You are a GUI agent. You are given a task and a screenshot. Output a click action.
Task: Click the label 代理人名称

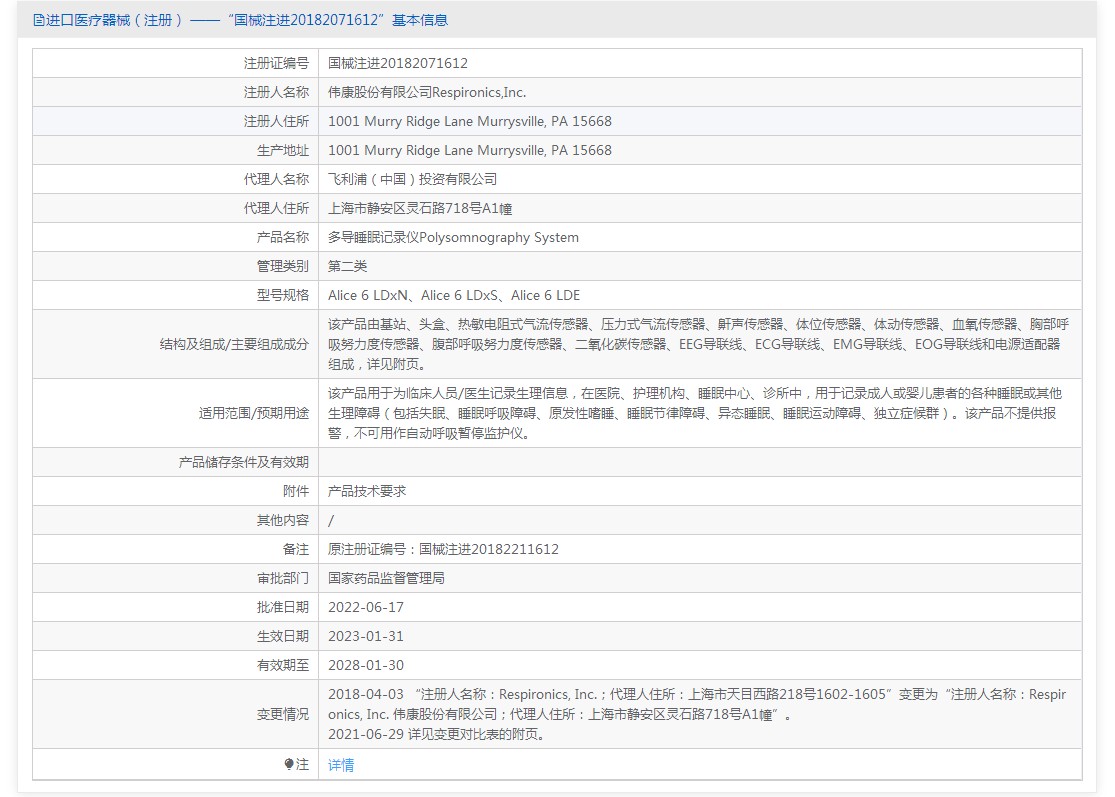pos(276,179)
